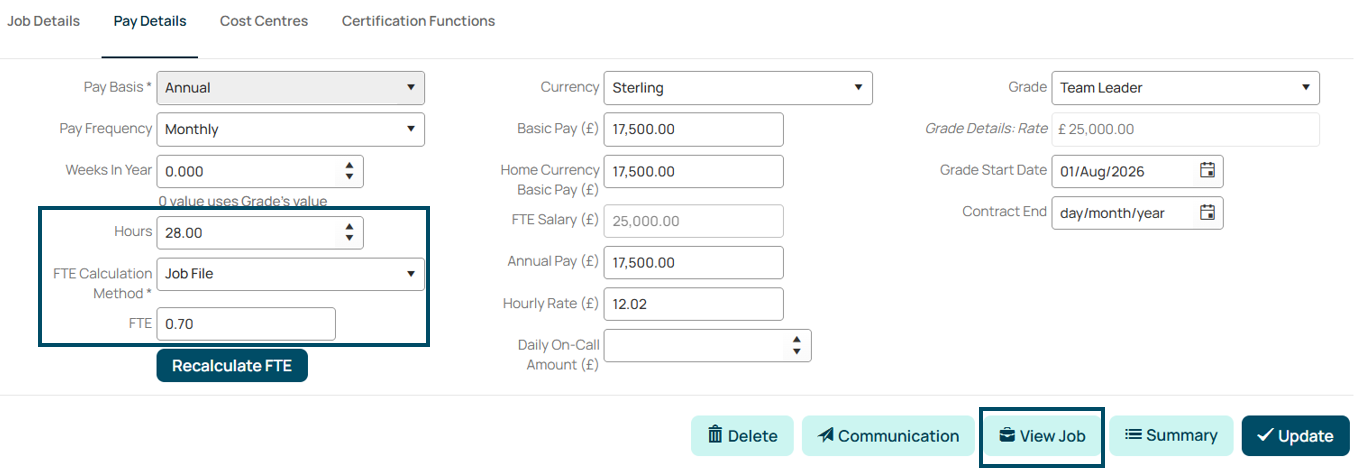Expand the Grade dropdown showing Team Leader
1357x473 pixels.
(x=1186, y=88)
